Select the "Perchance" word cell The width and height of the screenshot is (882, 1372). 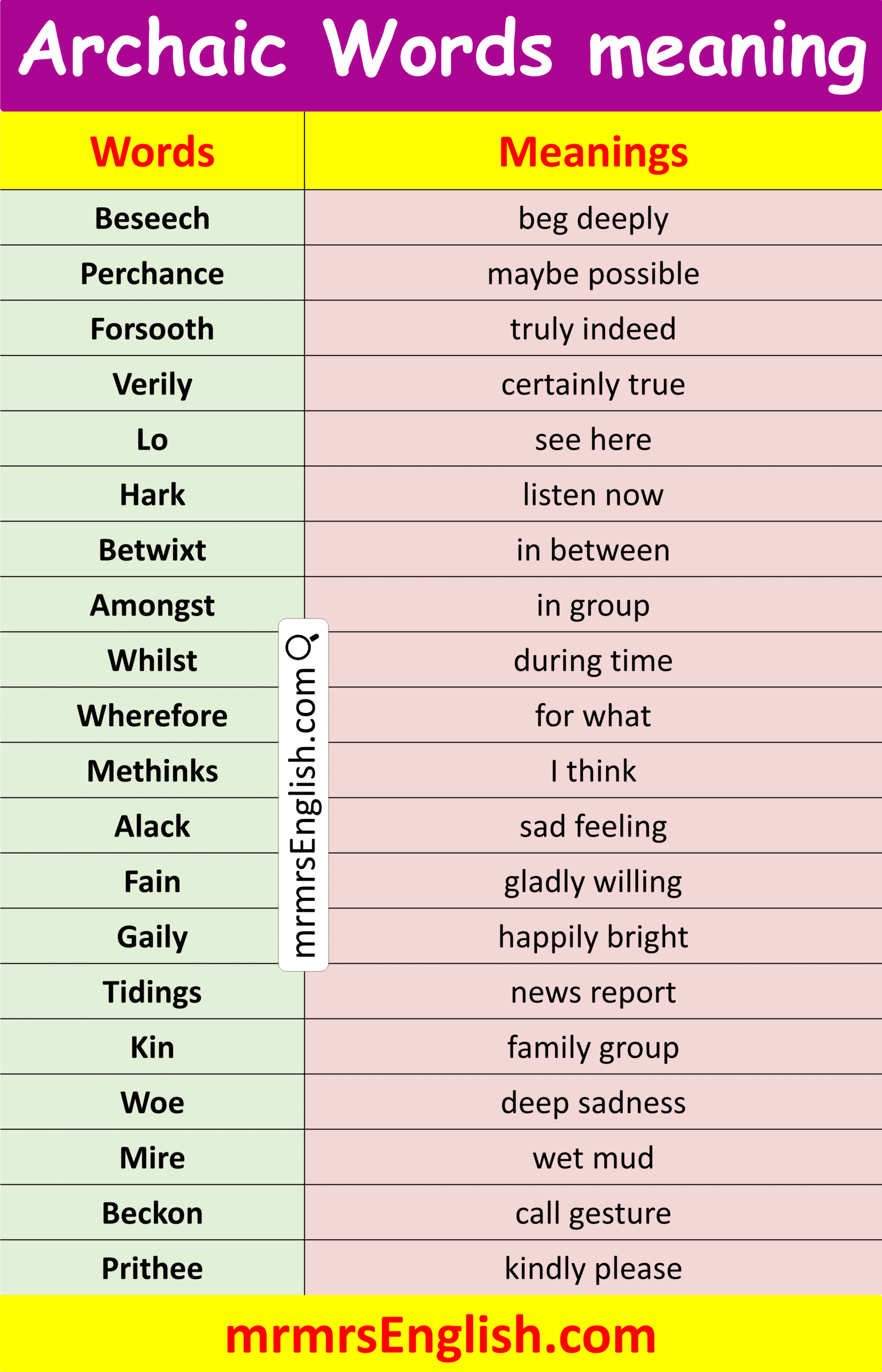[152, 274]
